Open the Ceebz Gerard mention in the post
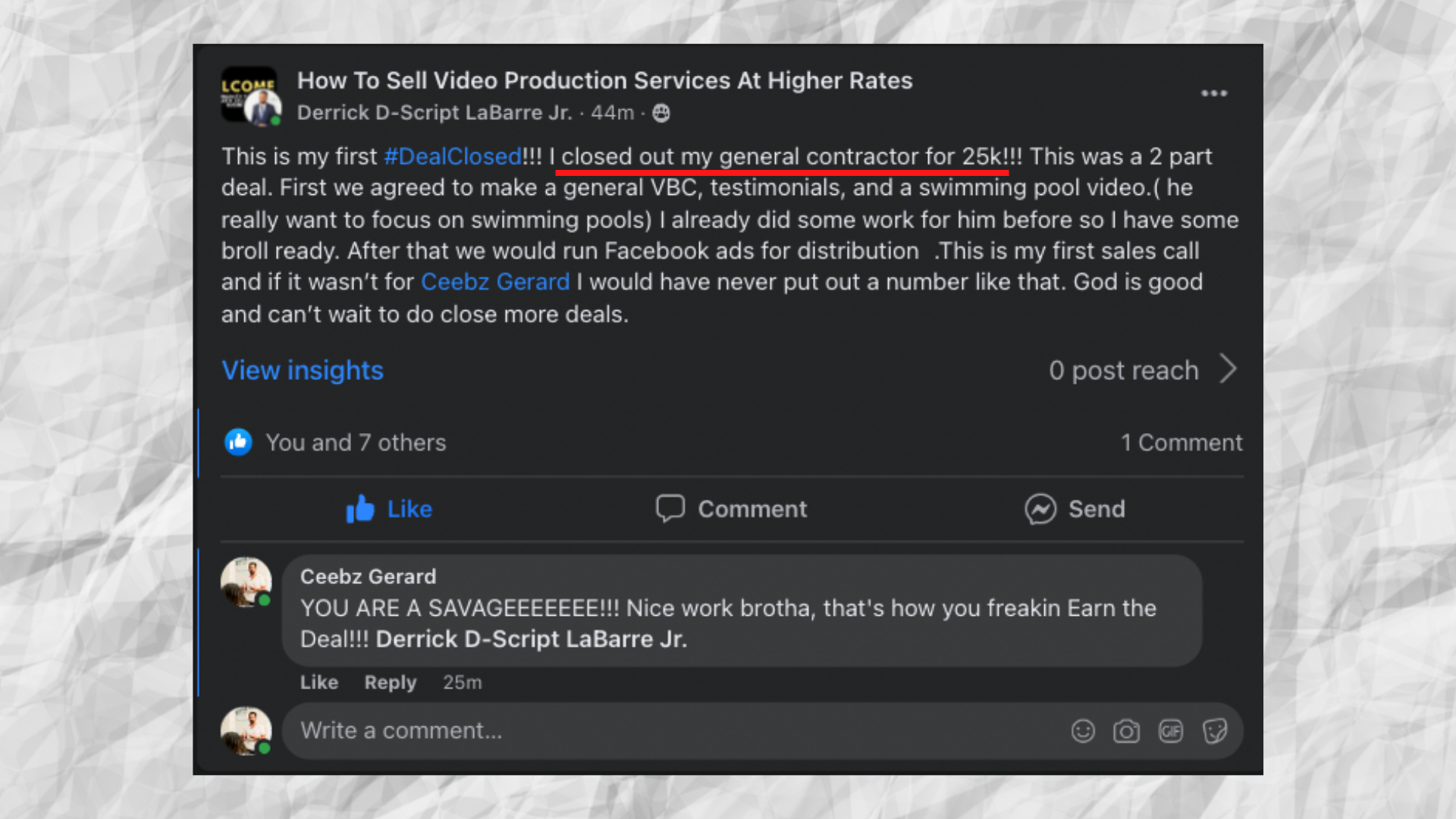This screenshot has height=819, width=1456. [495, 281]
